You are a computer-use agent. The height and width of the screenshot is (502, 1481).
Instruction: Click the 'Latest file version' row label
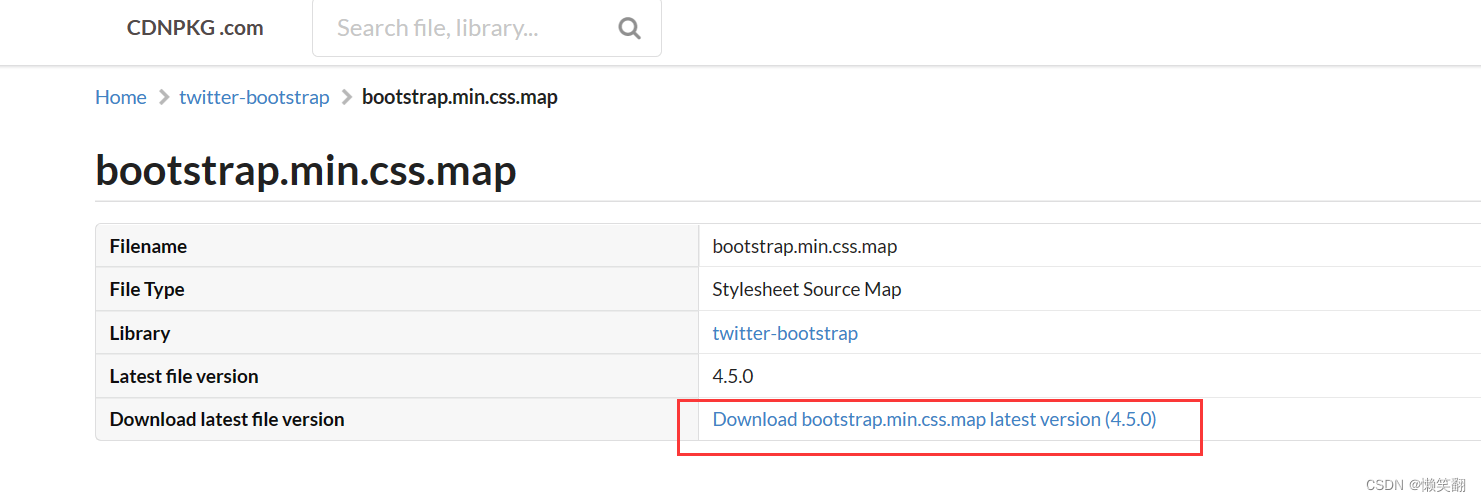(x=184, y=376)
